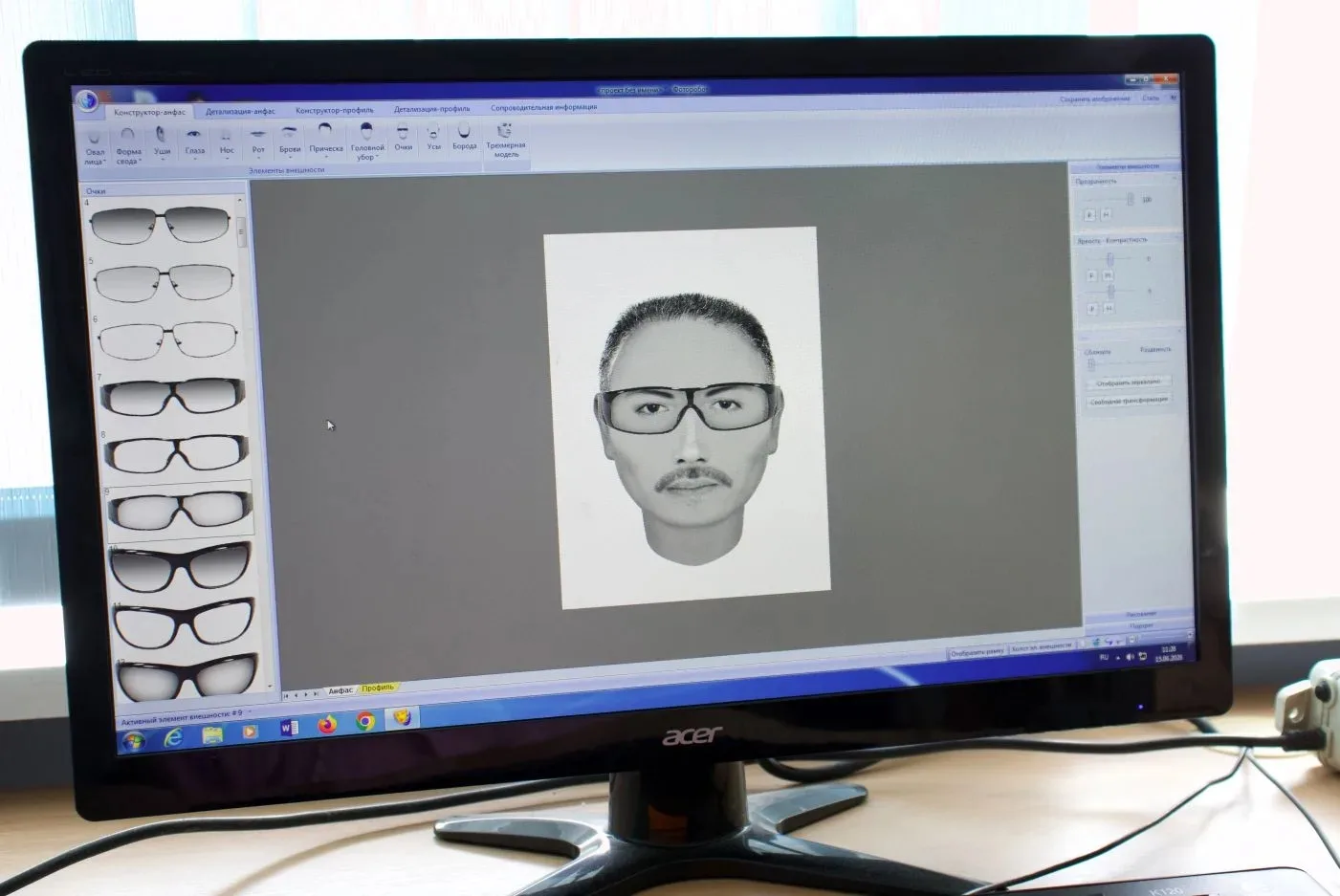Expand the Рот dropdown arrow

pos(259,158)
